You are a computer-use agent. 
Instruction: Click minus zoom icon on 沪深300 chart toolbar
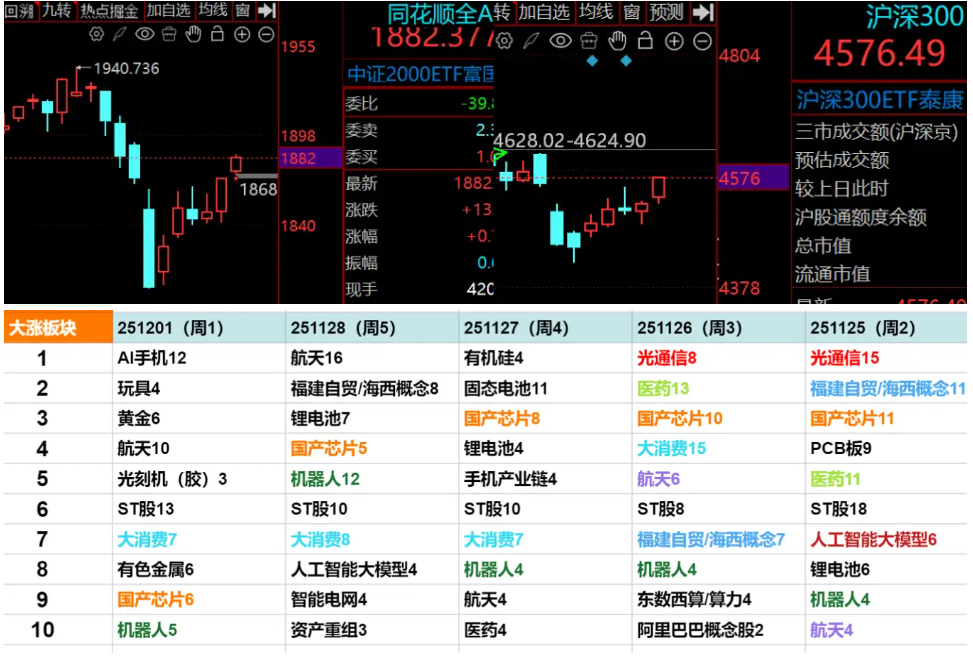pos(702,41)
